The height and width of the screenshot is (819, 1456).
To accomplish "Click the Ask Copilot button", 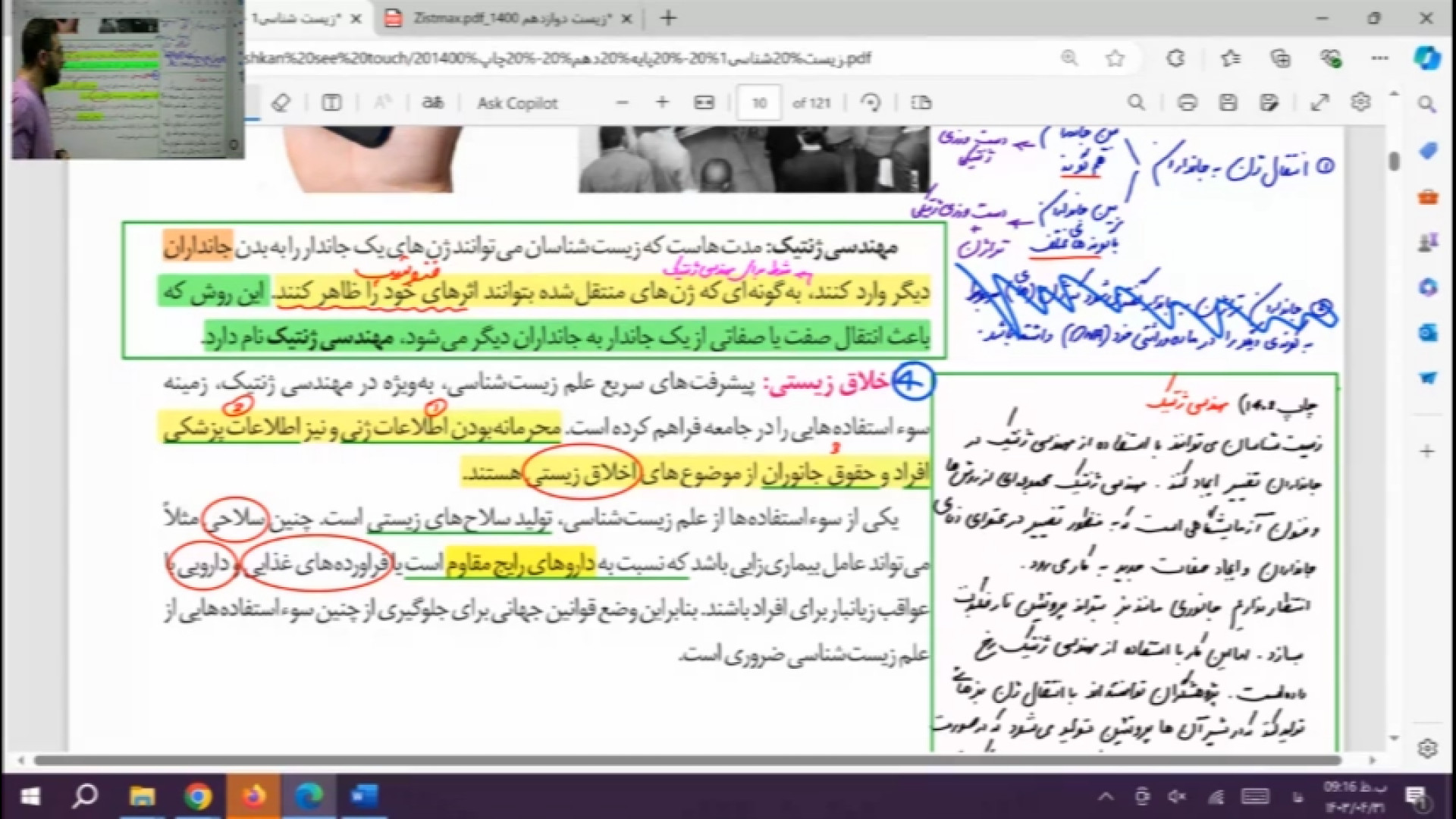I will tap(517, 103).
